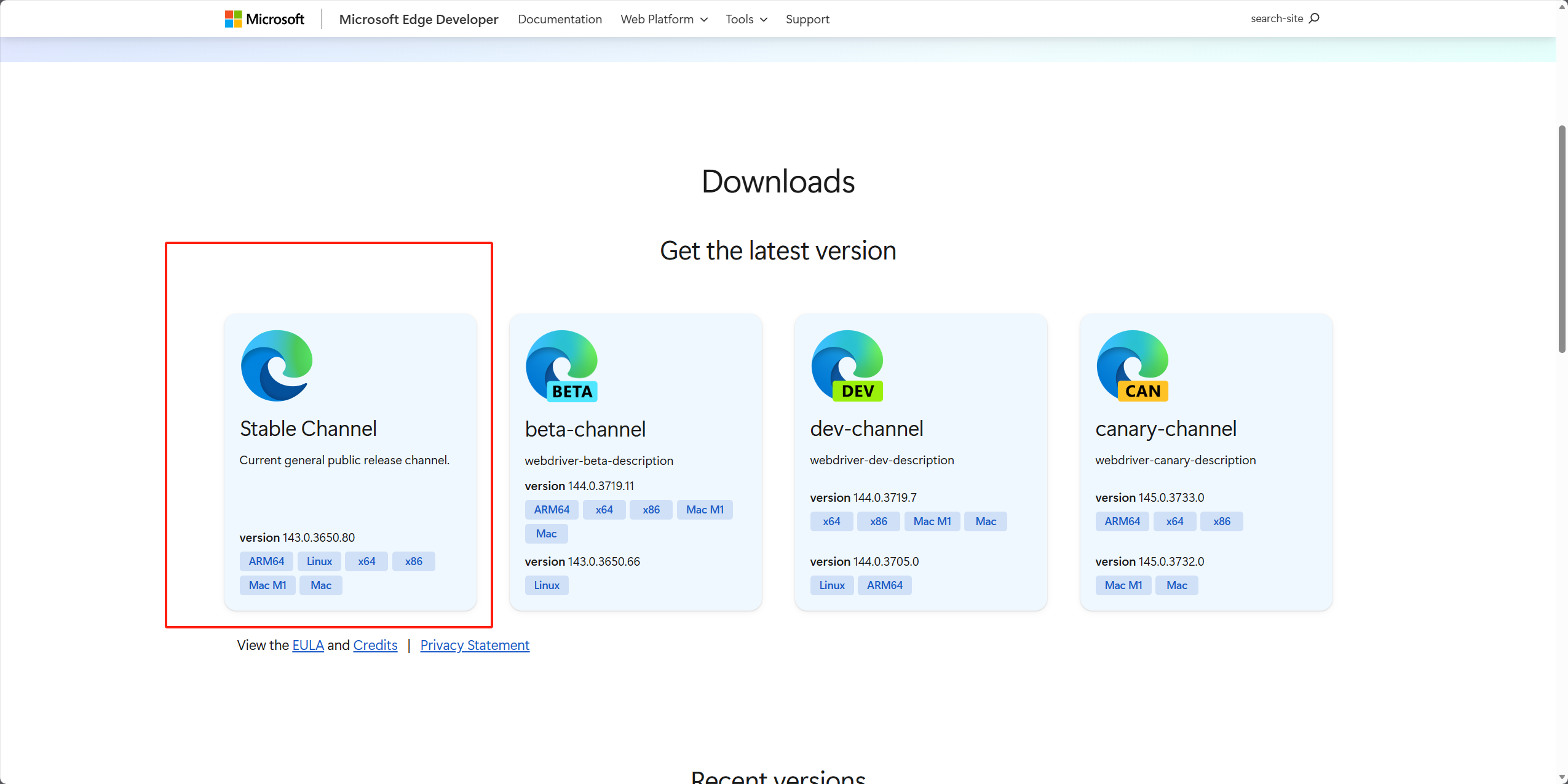Image resolution: width=1568 pixels, height=784 pixels.
Task: Download beta-channel Mac M1 build
Action: tap(704, 509)
